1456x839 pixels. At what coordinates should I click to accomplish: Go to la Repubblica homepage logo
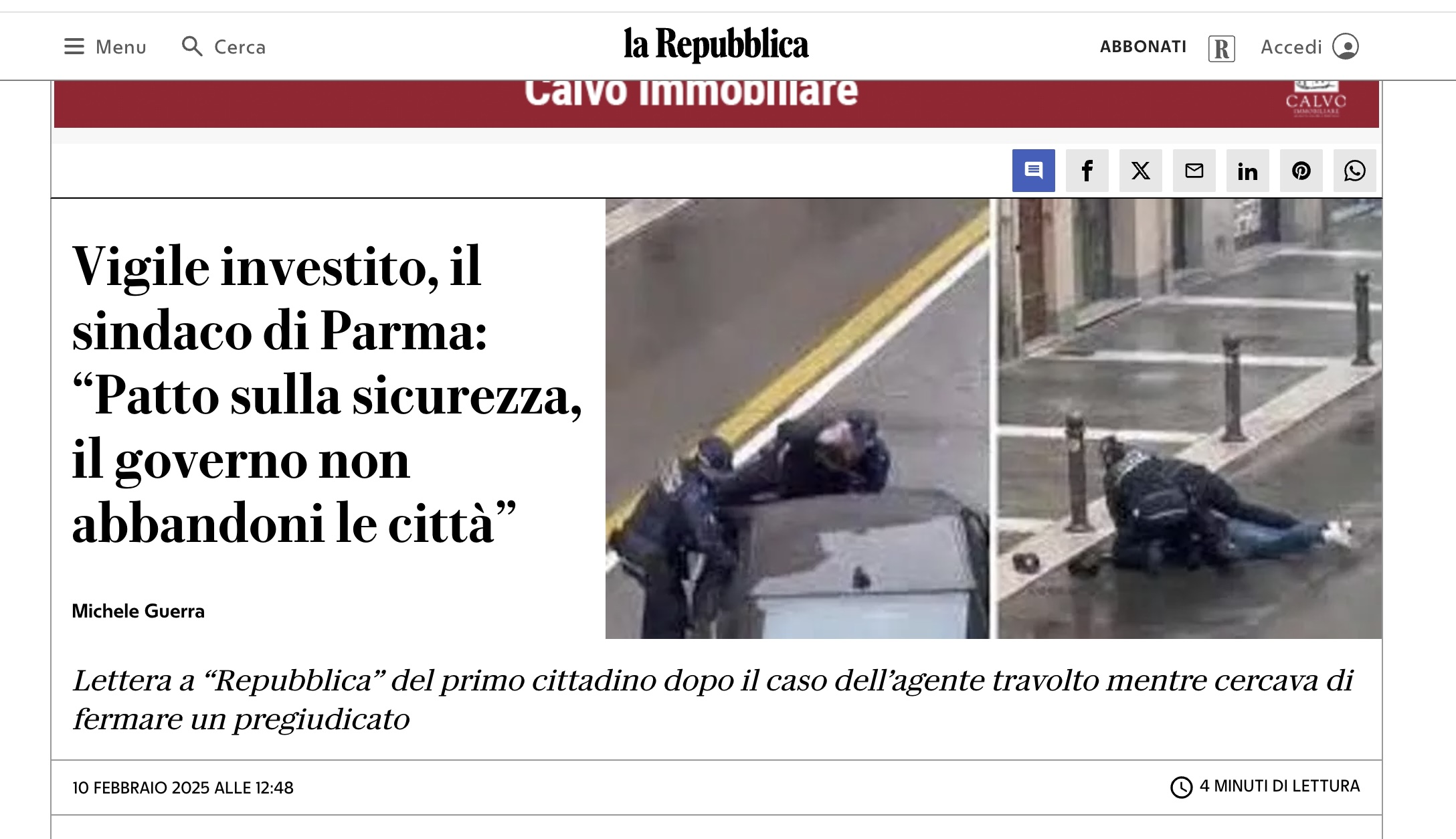tap(716, 44)
